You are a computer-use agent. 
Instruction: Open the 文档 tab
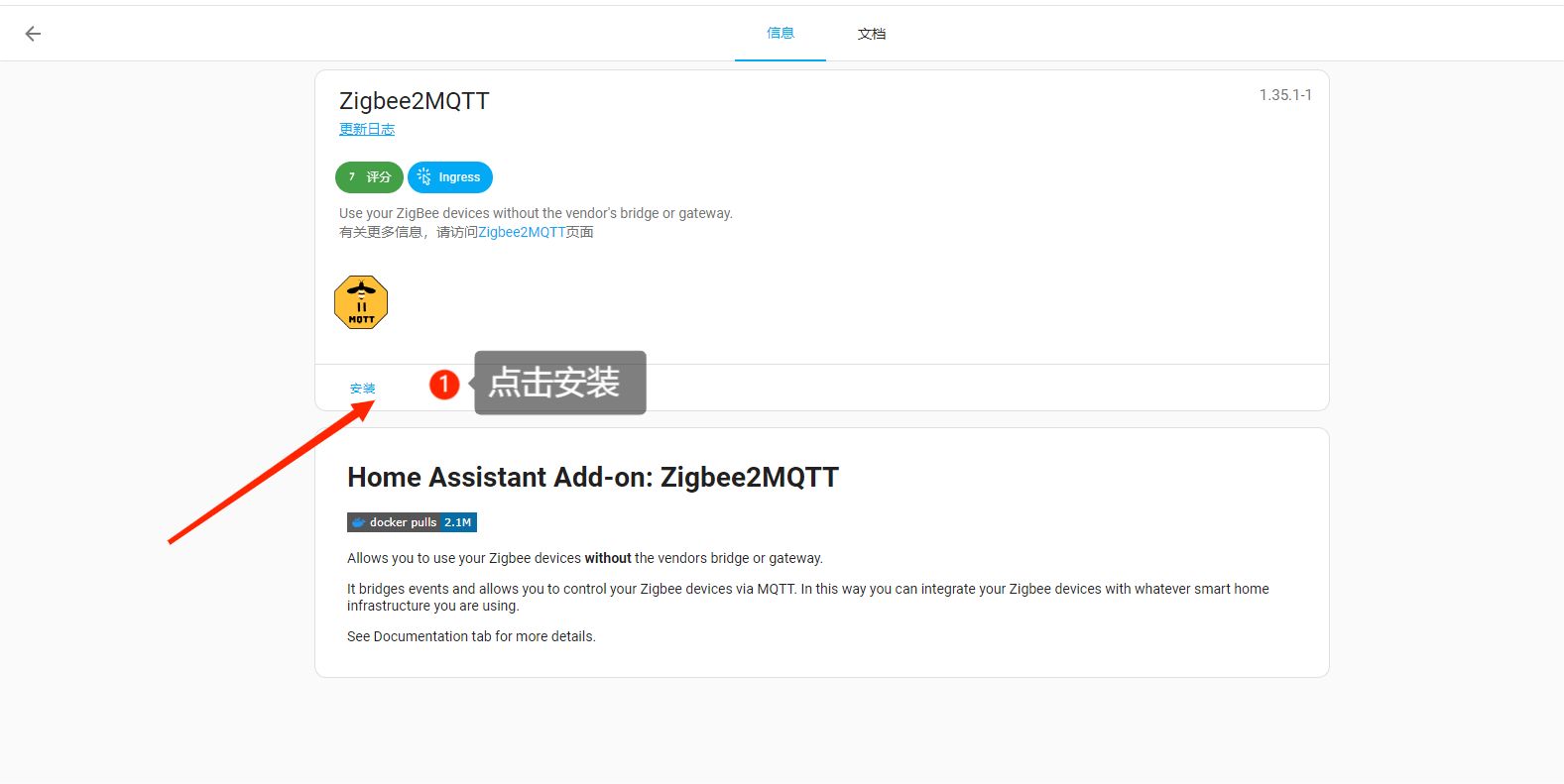[x=871, y=34]
